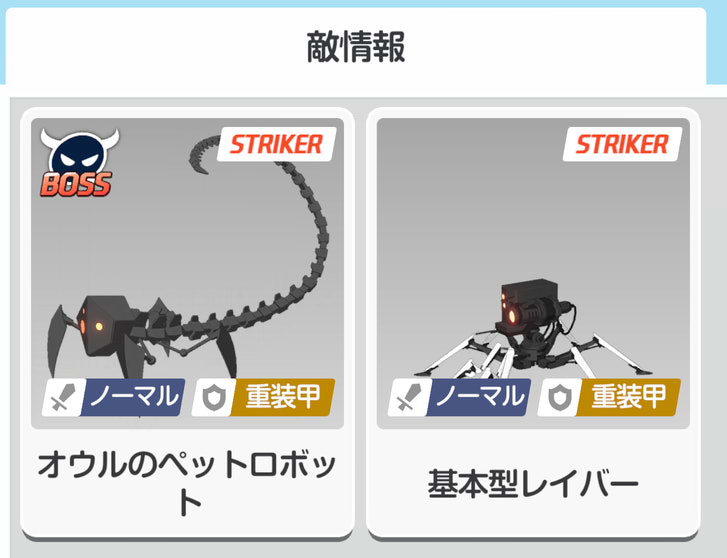Open the scorpion robot boss thumbnail
This screenshot has width=727, height=558.
187,274
